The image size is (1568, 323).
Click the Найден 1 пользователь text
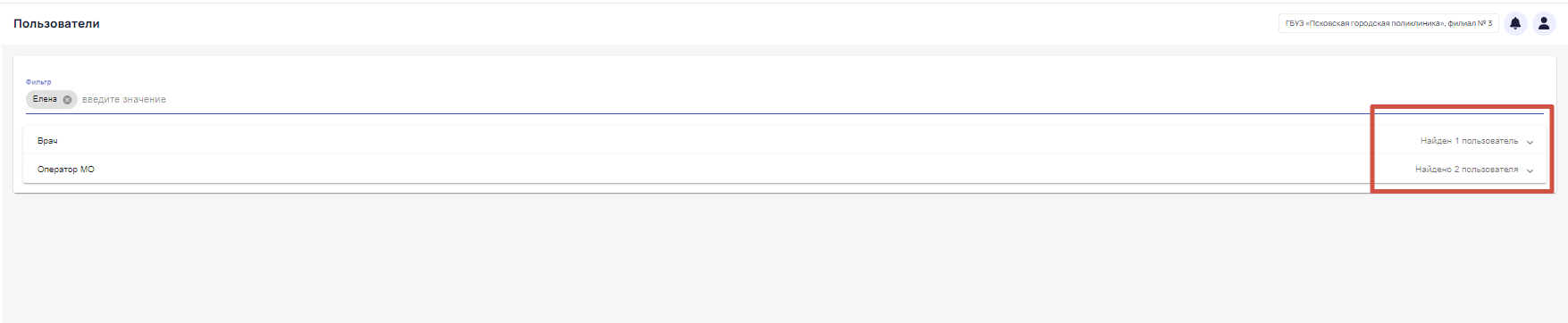coord(1469,141)
